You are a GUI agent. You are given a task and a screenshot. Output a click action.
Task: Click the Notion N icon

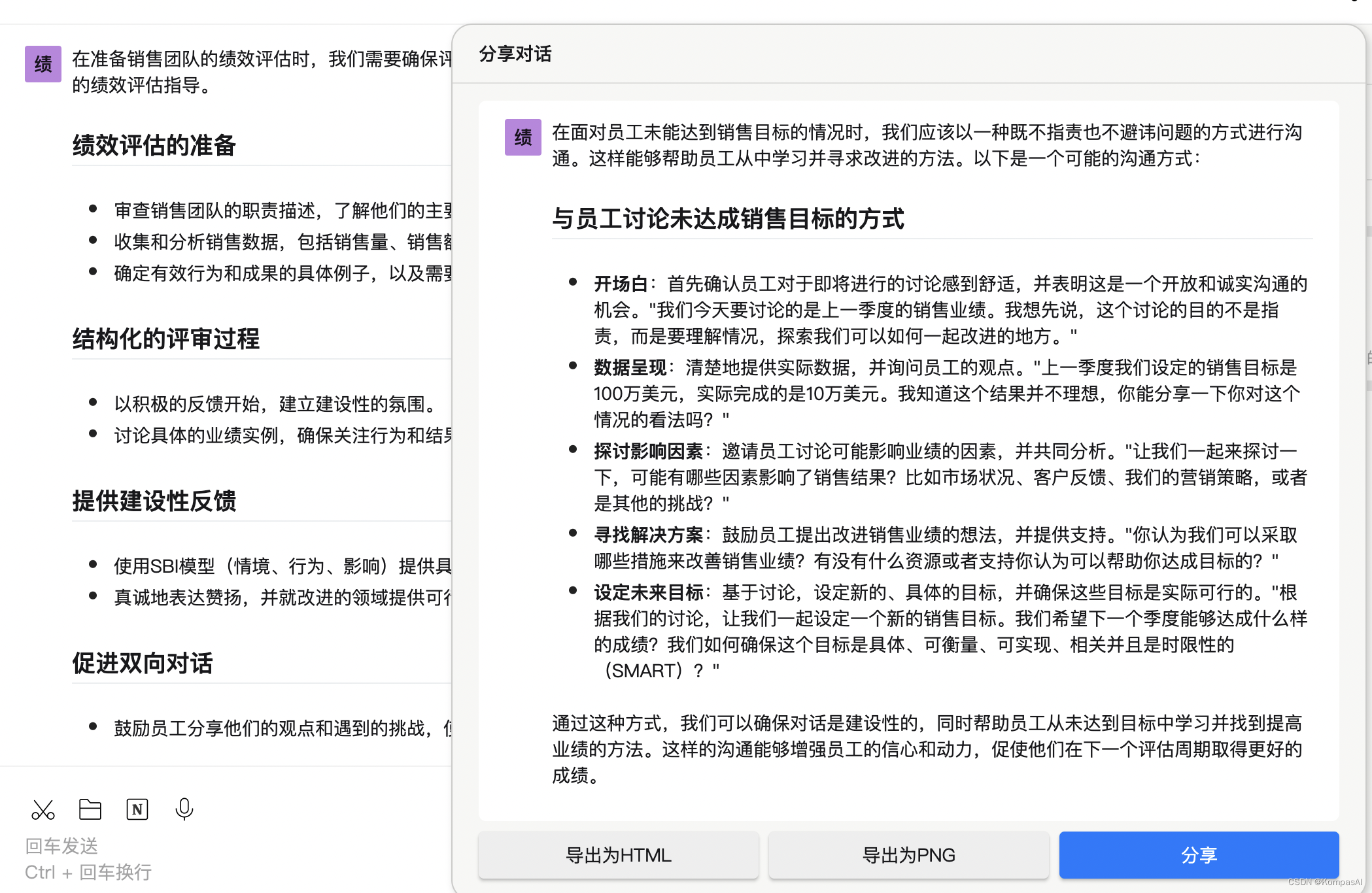(137, 809)
